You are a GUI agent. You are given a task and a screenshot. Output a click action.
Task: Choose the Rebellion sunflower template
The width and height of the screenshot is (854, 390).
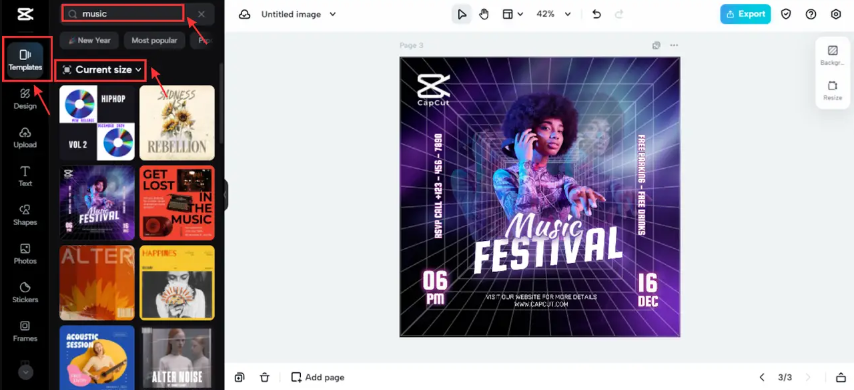click(x=177, y=123)
